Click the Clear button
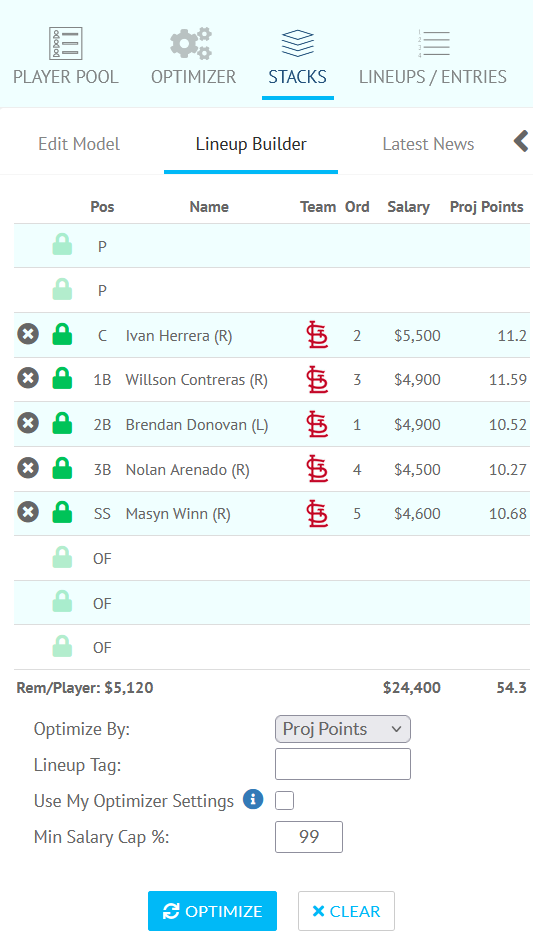This screenshot has width=533, height=946. click(x=346, y=911)
